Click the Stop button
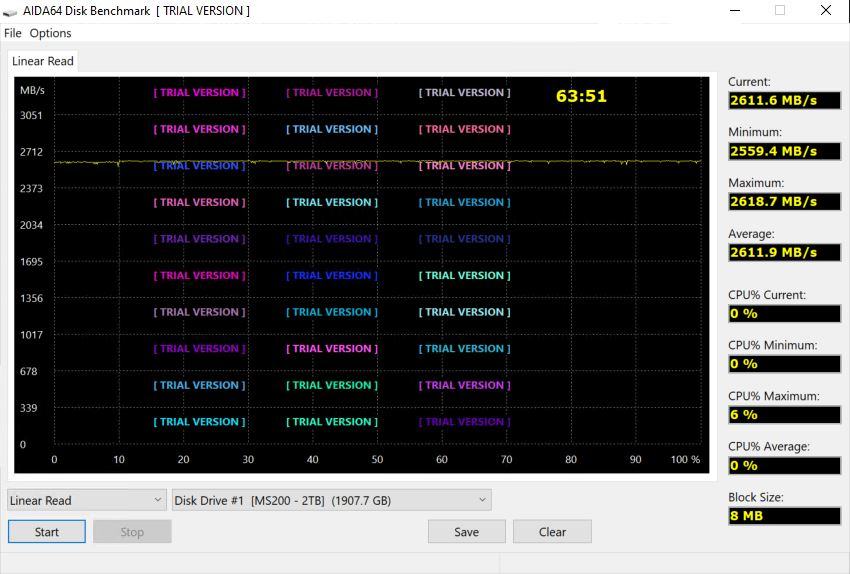Screen dimensions: 850x574 132,532
